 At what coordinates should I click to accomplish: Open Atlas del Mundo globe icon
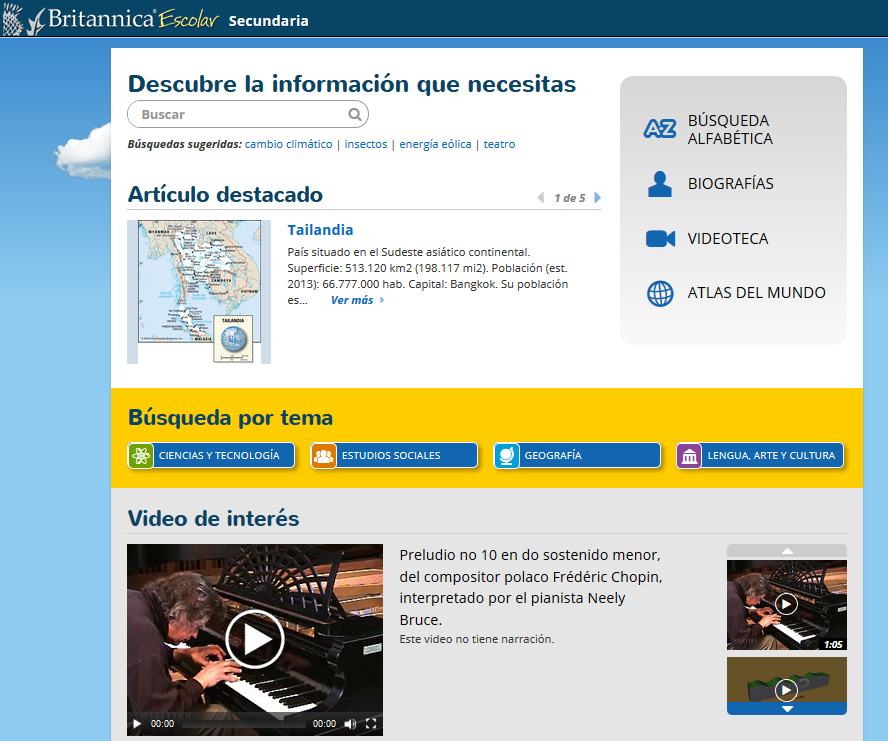coord(660,294)
